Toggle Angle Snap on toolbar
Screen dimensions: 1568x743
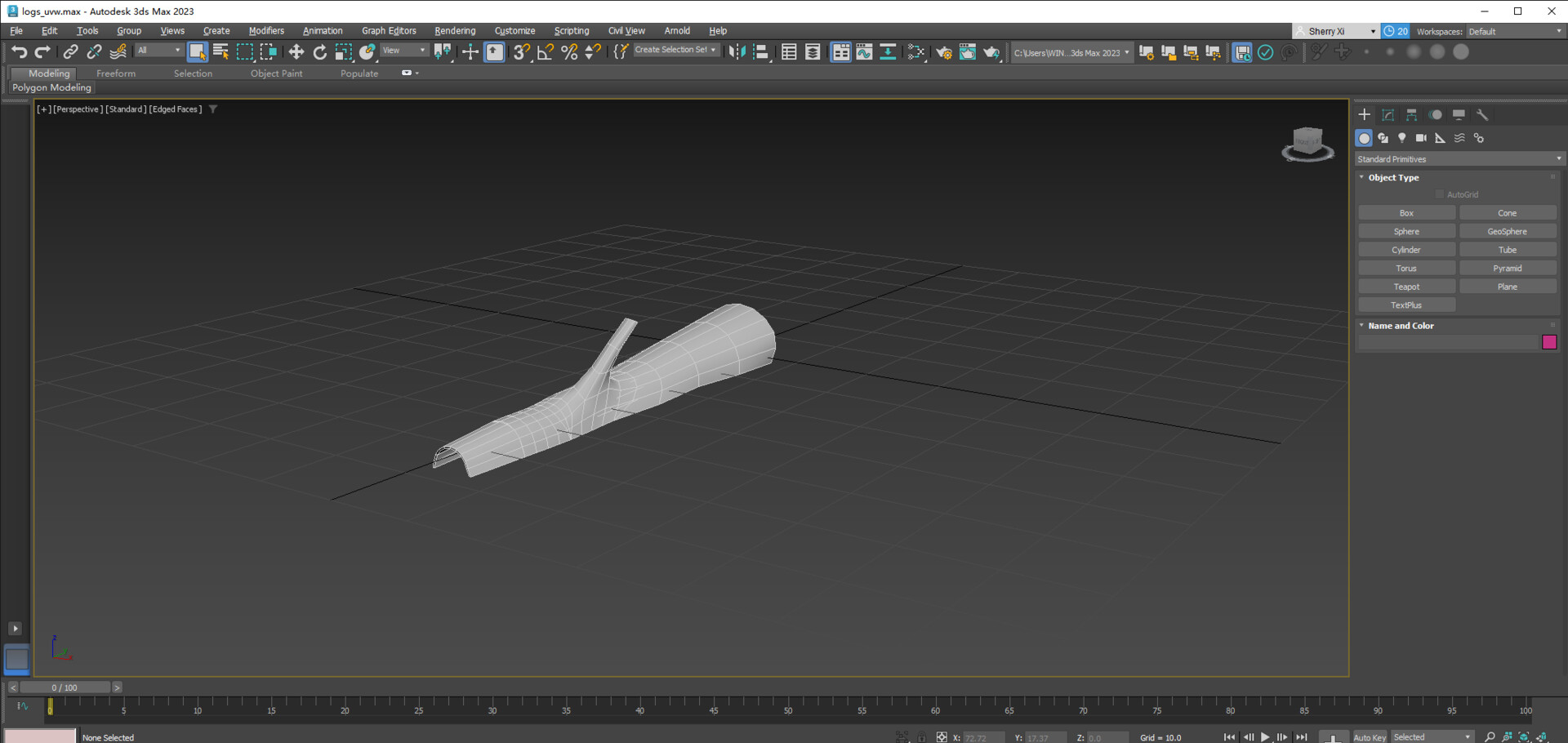pyautogui.click(x=545, y=52)
